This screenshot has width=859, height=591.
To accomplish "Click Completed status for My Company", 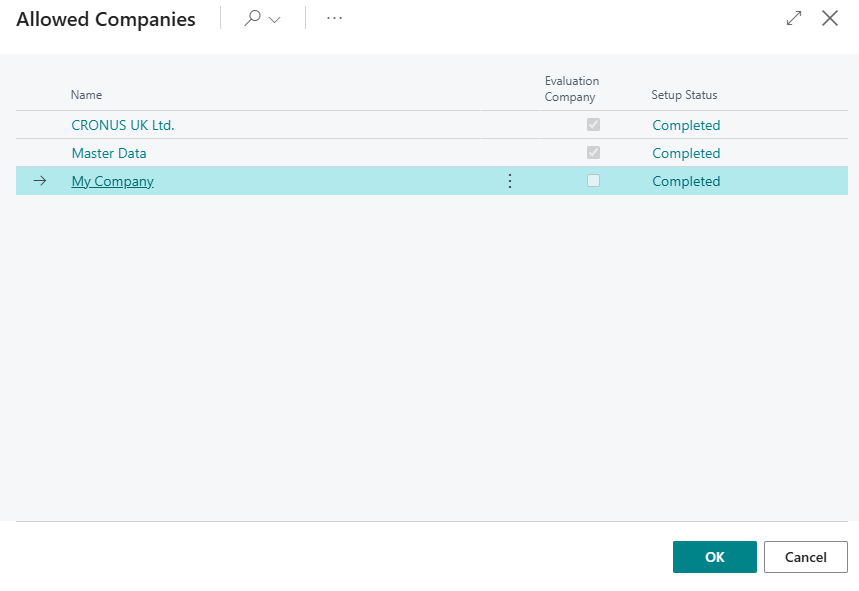I will (x=686, y=181).
